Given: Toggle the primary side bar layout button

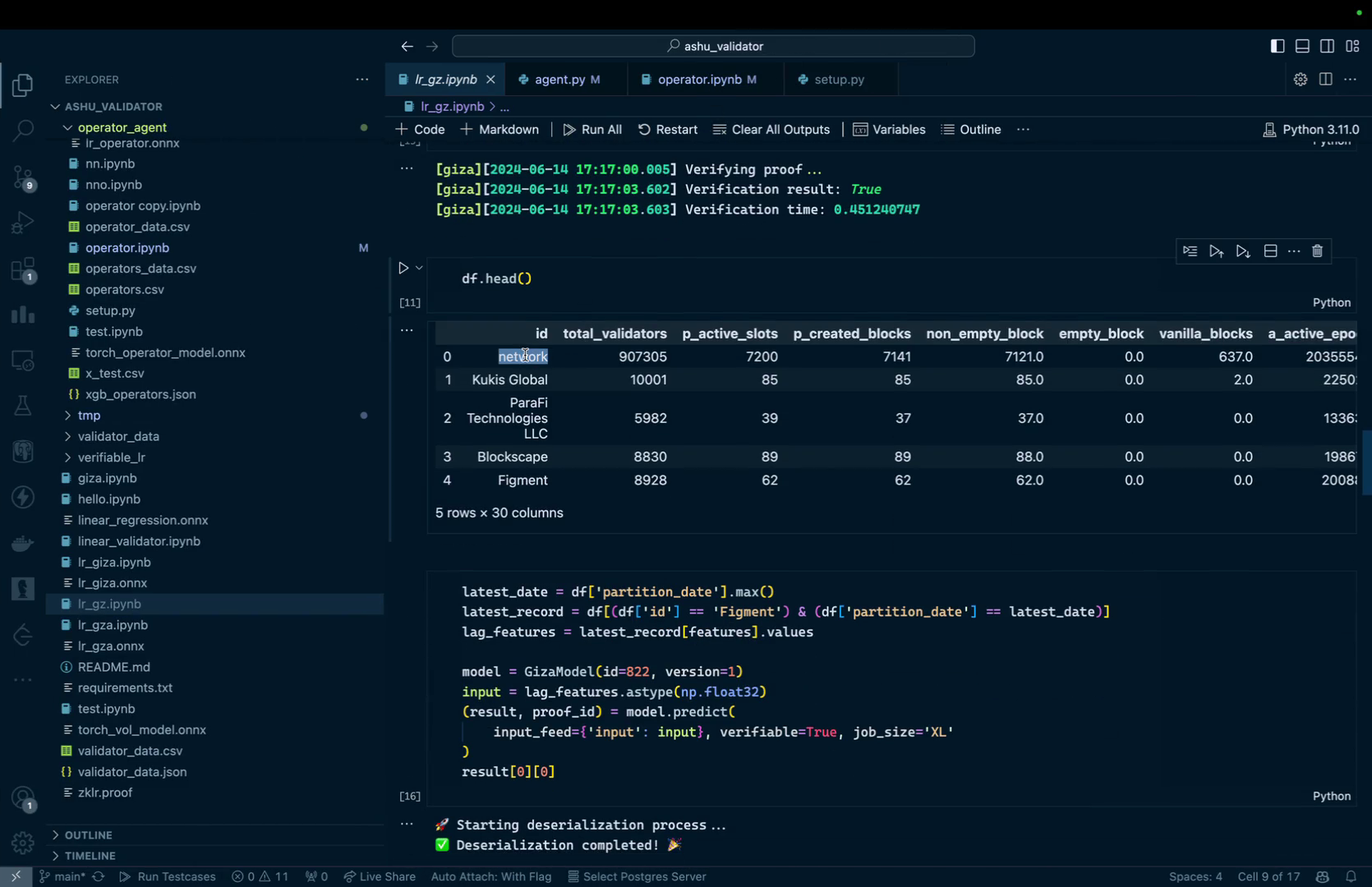Looking at the screenshot, I should (x=1277, y=47).
